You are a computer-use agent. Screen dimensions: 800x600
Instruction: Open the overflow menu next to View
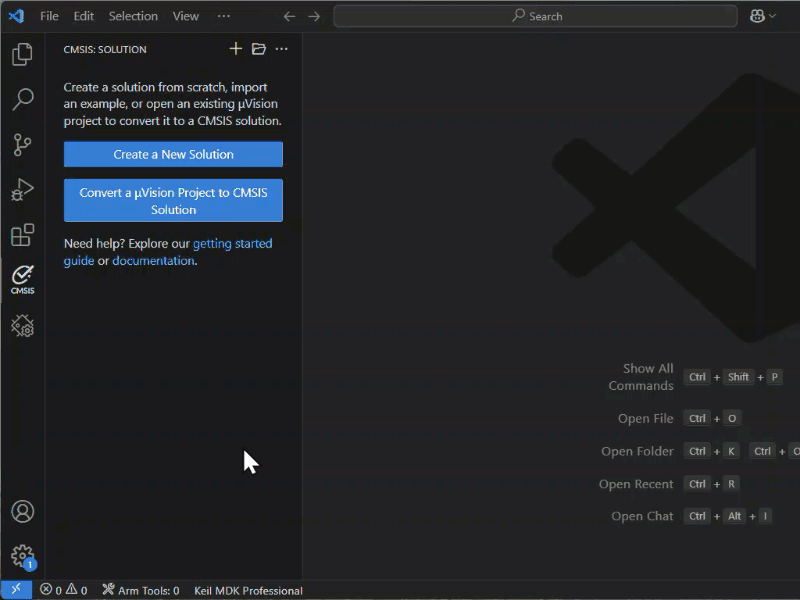point(224,15)
